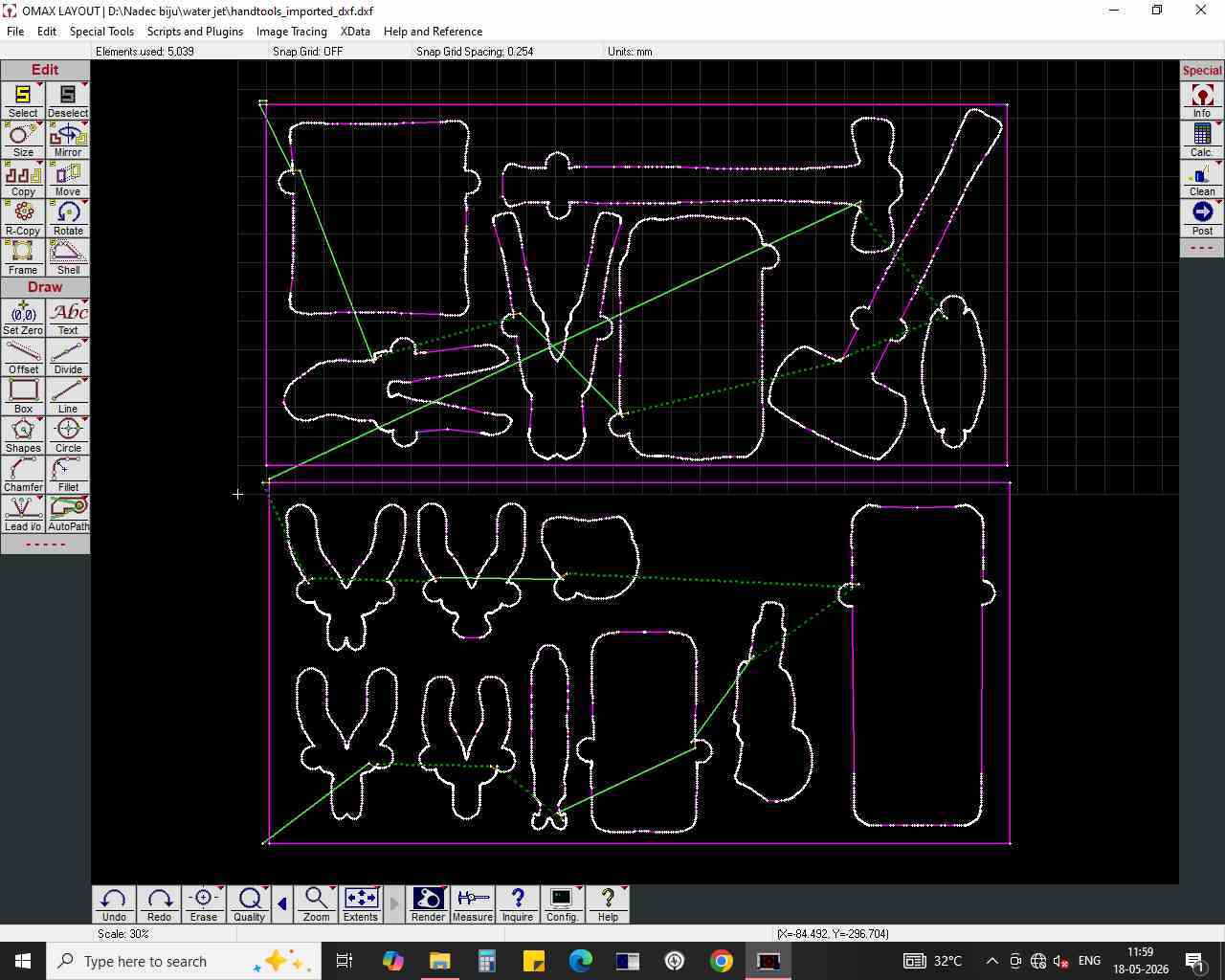This screenshot has height=980, width=1225.
Task: Open Chrome from the taskbar
Action: (x=722, y=961)
